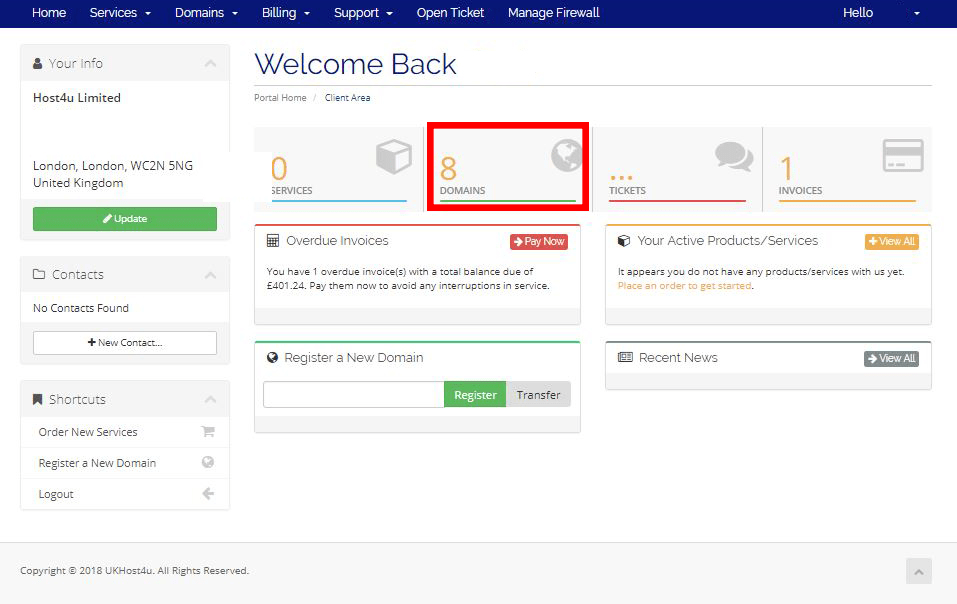The height and width of the screenshot is (604, 957).
Task: Click the Tickets speech bubbles icon
Action: click(734, 156)
